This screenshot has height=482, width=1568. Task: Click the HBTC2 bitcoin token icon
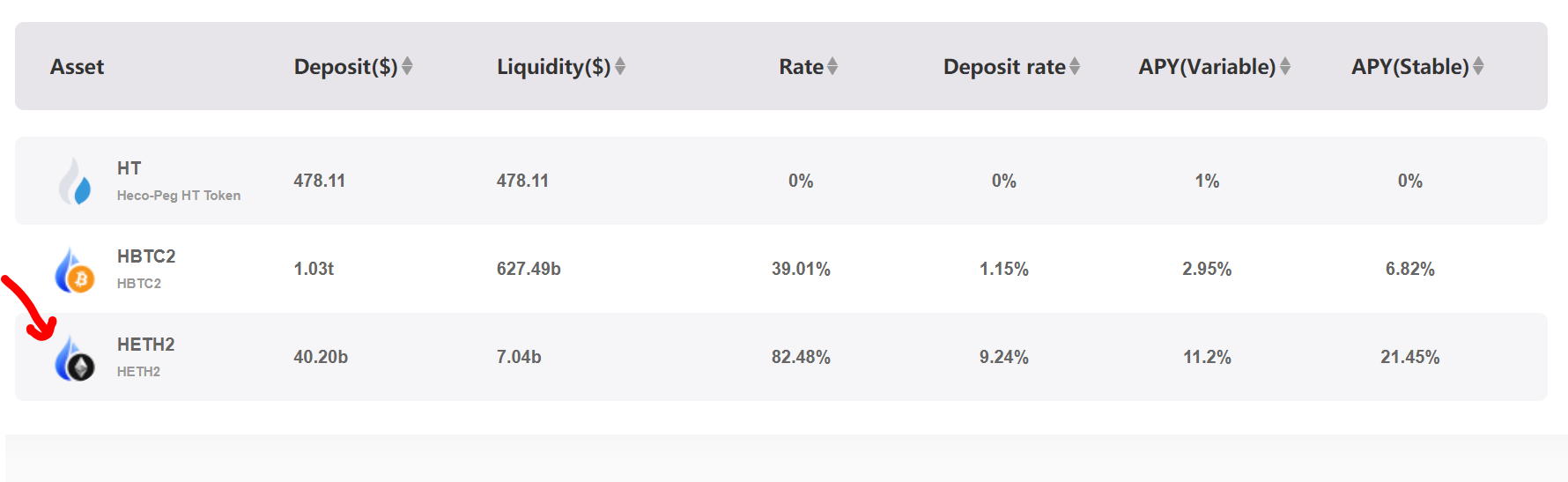(75, 271)
